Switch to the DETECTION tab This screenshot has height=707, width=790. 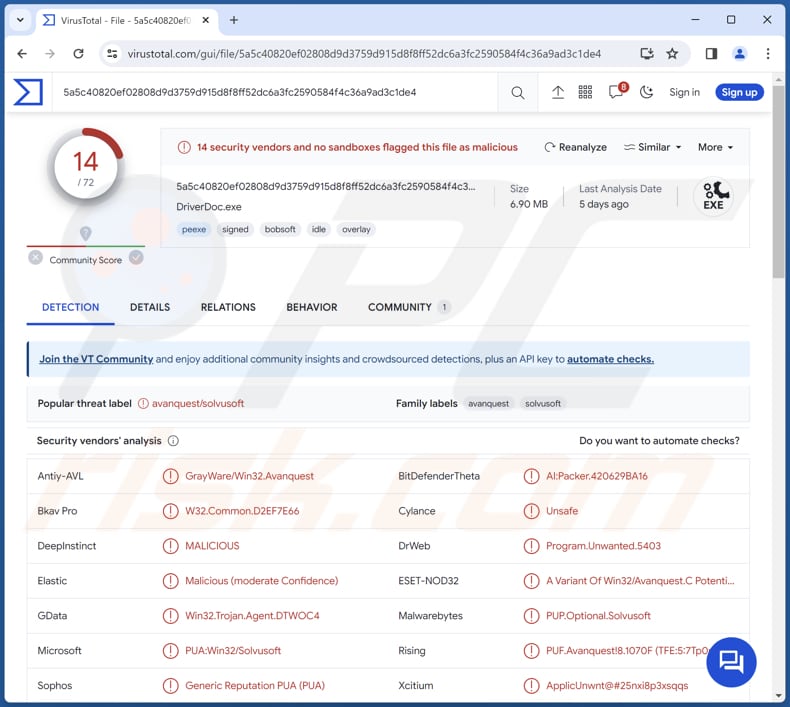(71, 307)
